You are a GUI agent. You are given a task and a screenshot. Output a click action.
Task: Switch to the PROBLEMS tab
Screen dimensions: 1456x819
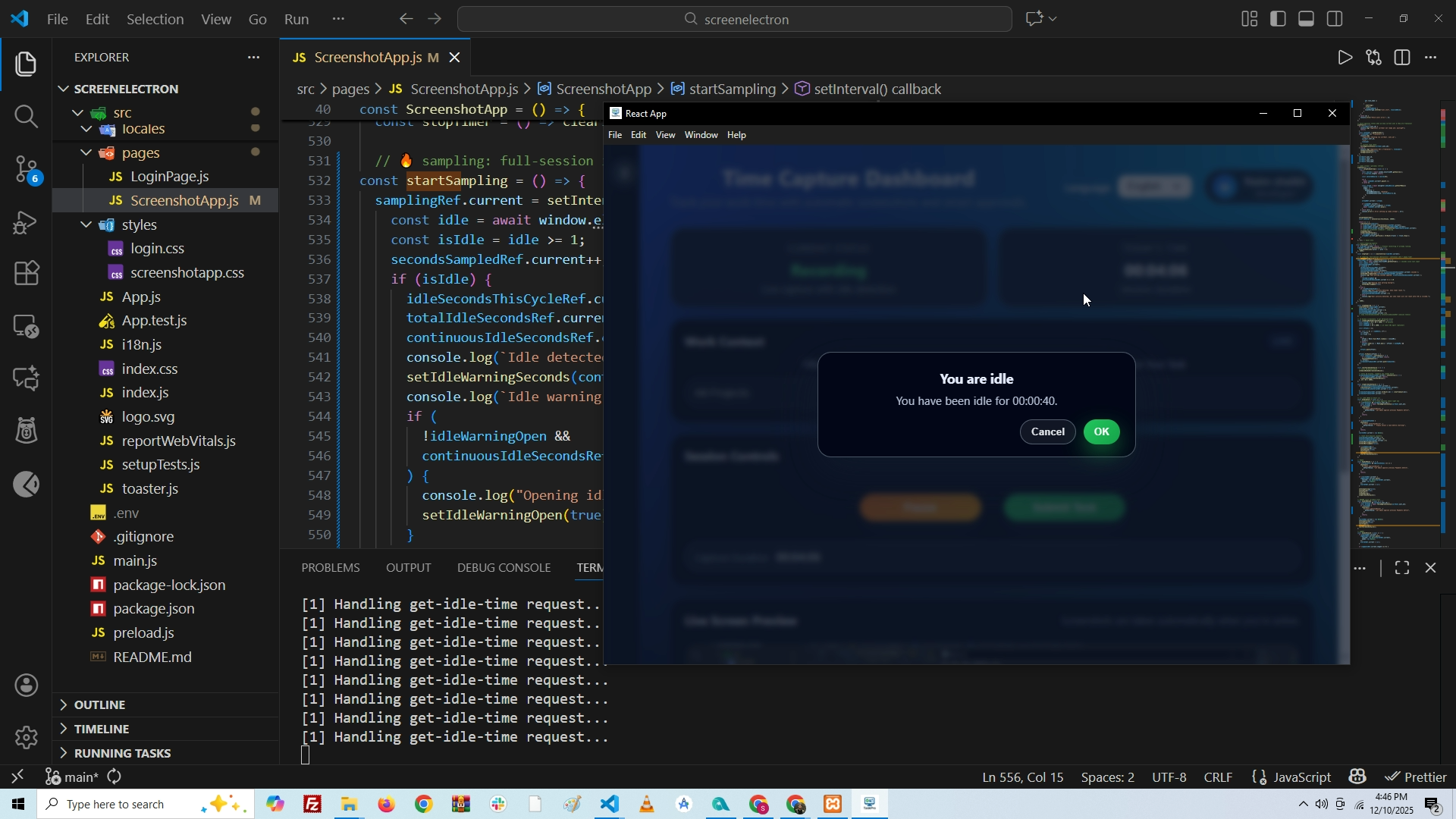click(331, 568)
